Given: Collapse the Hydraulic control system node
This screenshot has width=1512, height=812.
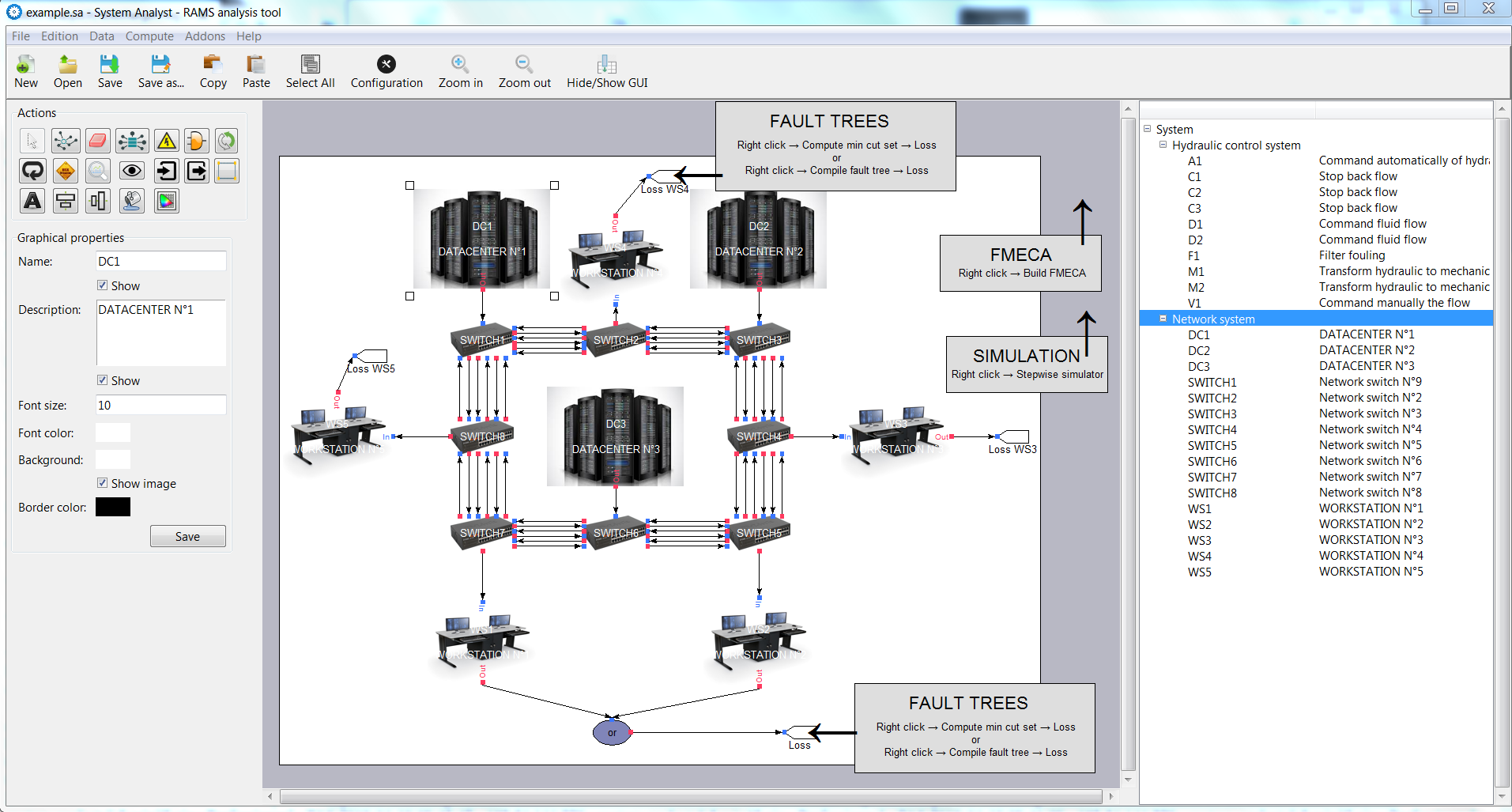Looking at the screenshot, I should (1163, 145).
